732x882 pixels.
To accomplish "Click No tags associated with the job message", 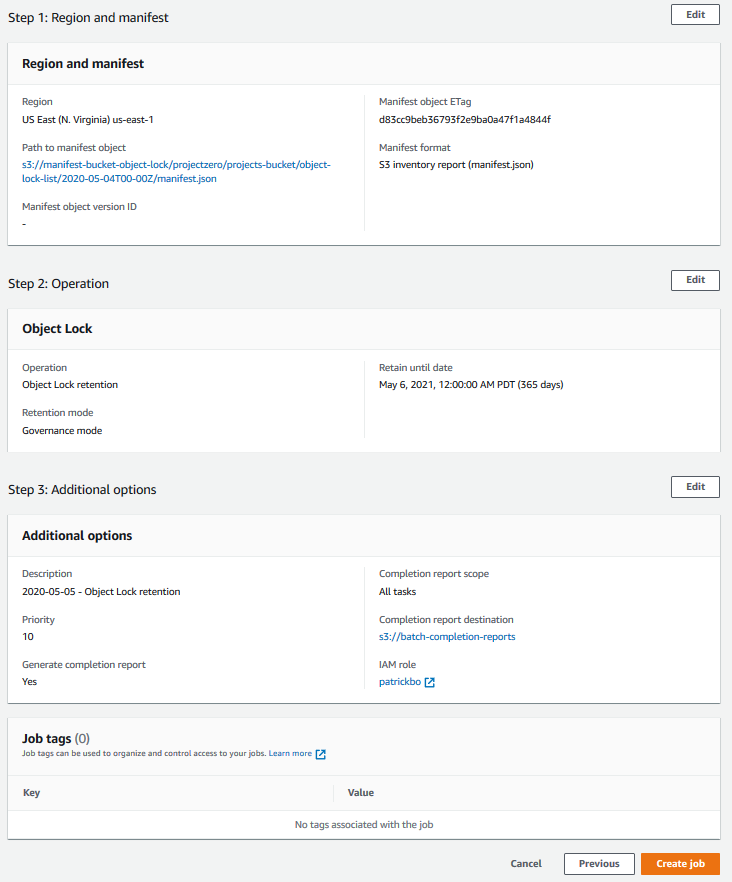I will point(364,825).
